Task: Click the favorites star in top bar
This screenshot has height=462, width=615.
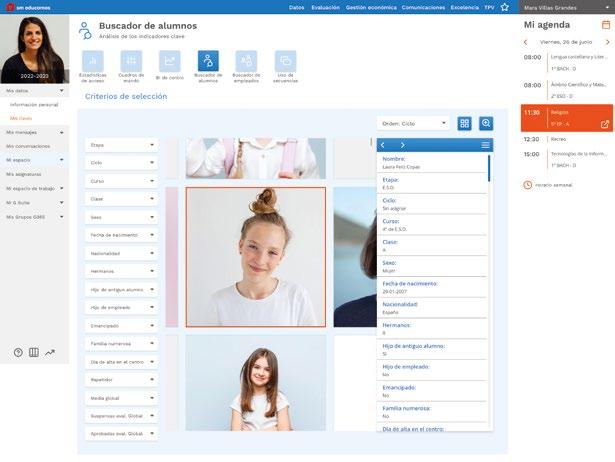Action: pos(505,7)
